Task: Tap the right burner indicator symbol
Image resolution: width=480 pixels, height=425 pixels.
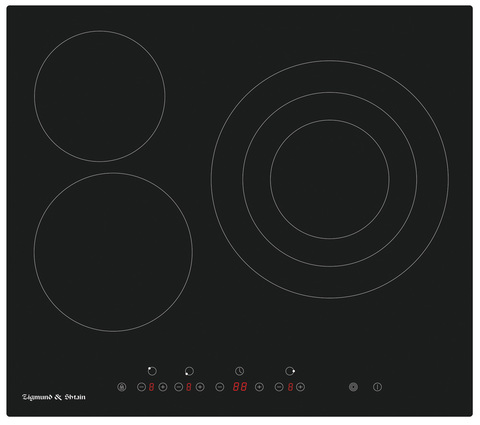Action: (290, 371)
